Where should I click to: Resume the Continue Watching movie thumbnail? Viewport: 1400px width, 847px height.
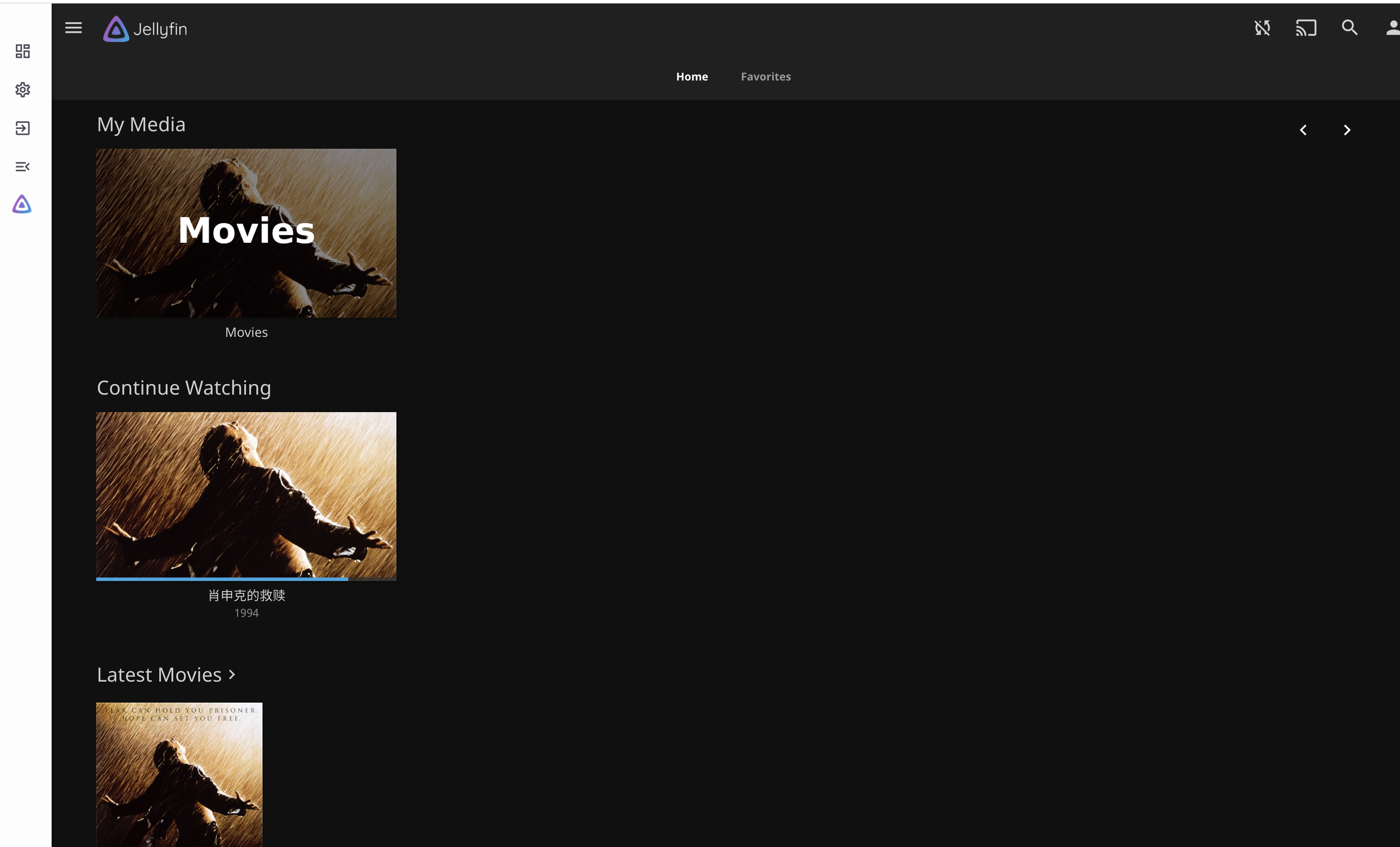(x=246, y=494)
